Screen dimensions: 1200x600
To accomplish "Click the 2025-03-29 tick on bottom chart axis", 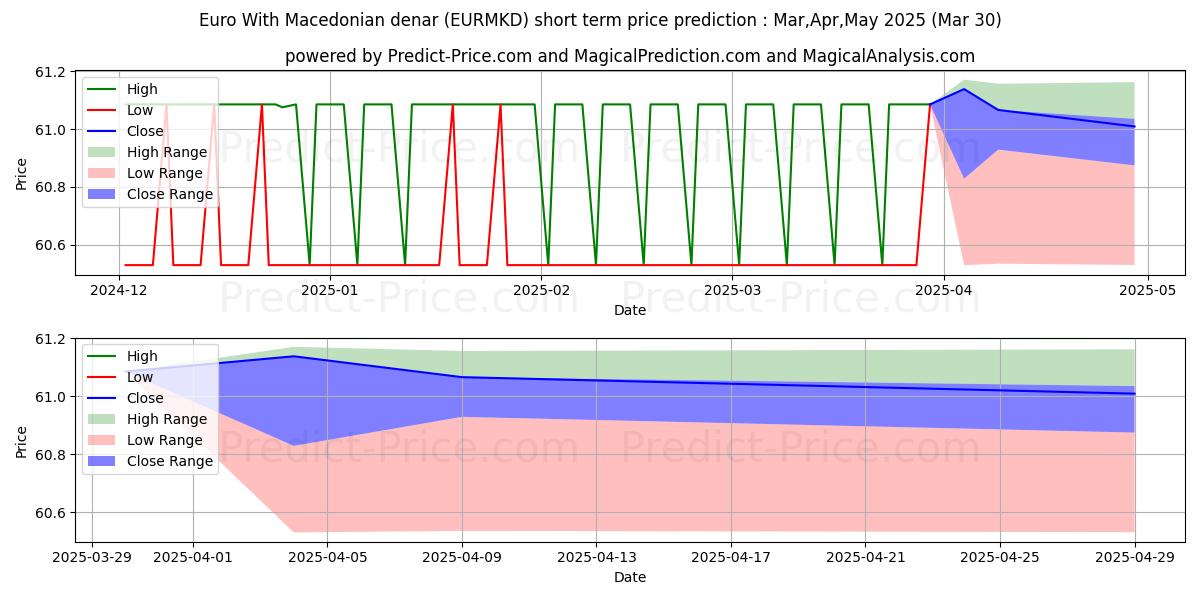I will coord(92,557).
